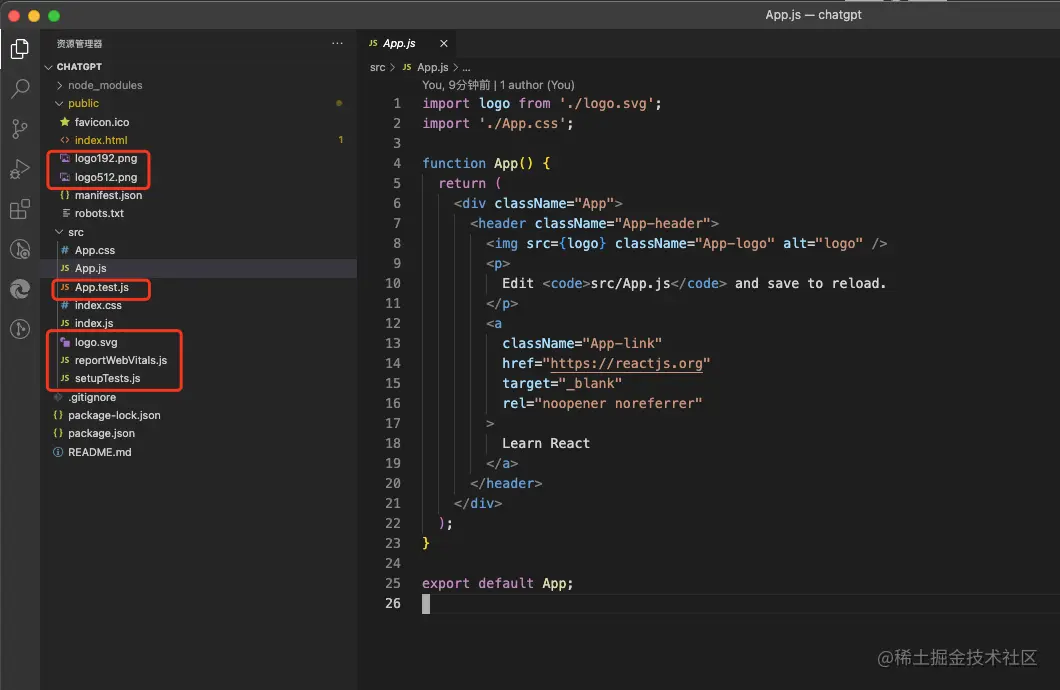Viewport: 1060px width, 690px height.
Task: Open package.json file
Action: pos(101,434)
